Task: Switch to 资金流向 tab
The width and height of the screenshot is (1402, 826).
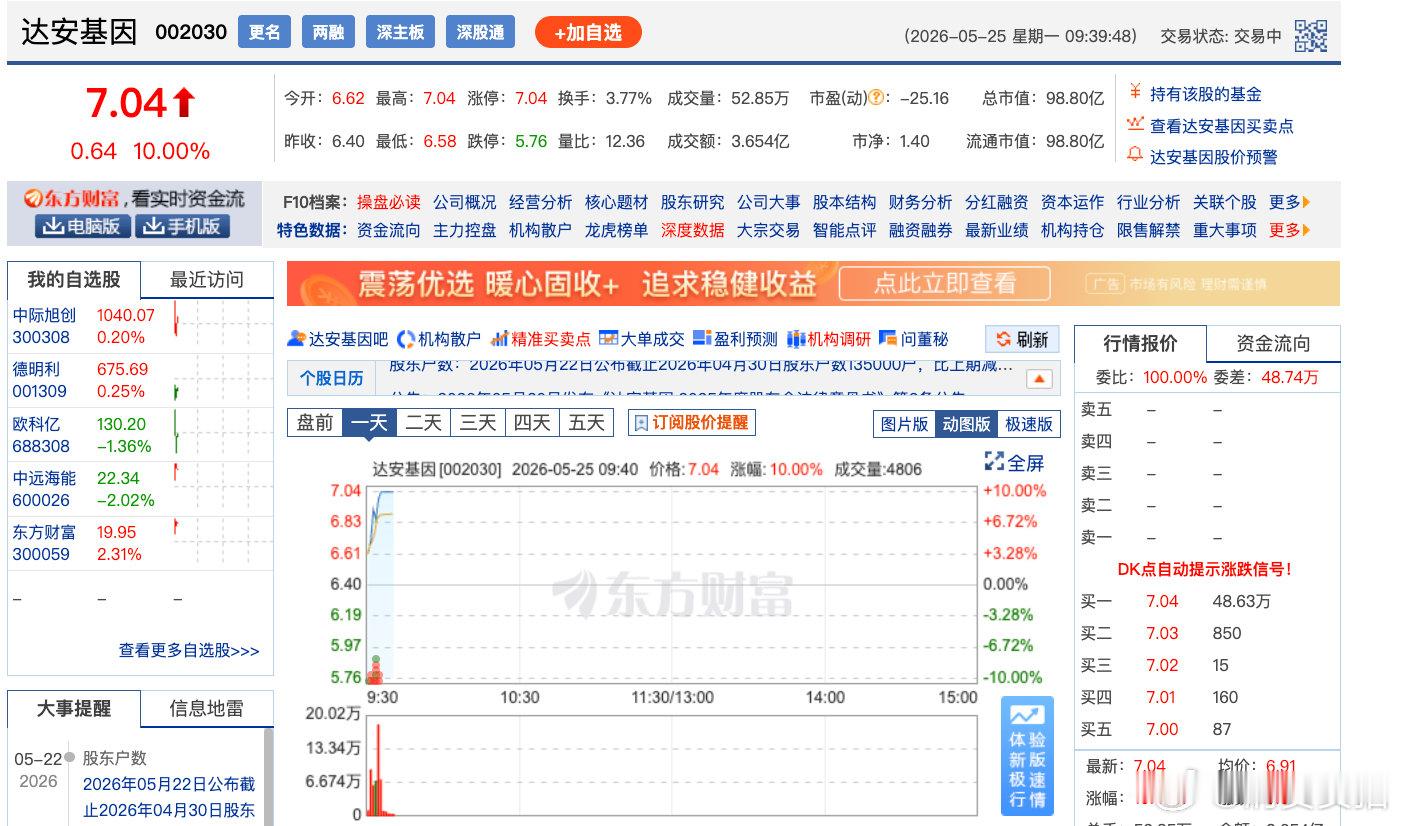Action: (1273, 344)
